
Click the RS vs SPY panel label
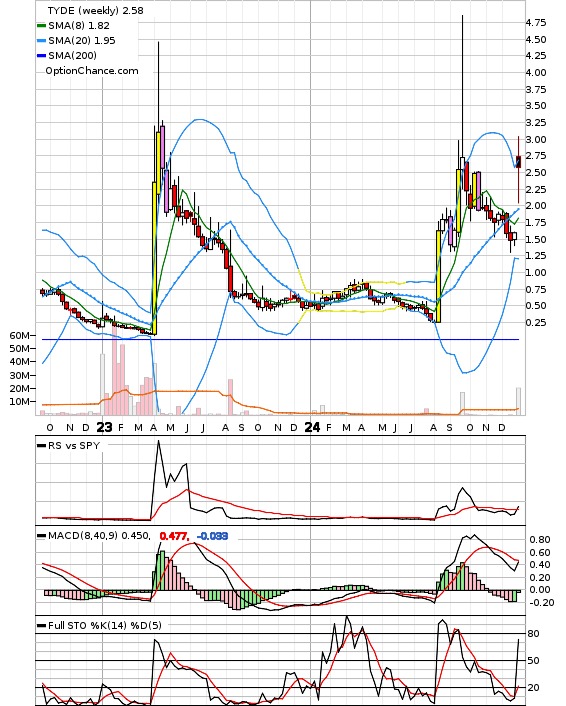pos(74,445)
